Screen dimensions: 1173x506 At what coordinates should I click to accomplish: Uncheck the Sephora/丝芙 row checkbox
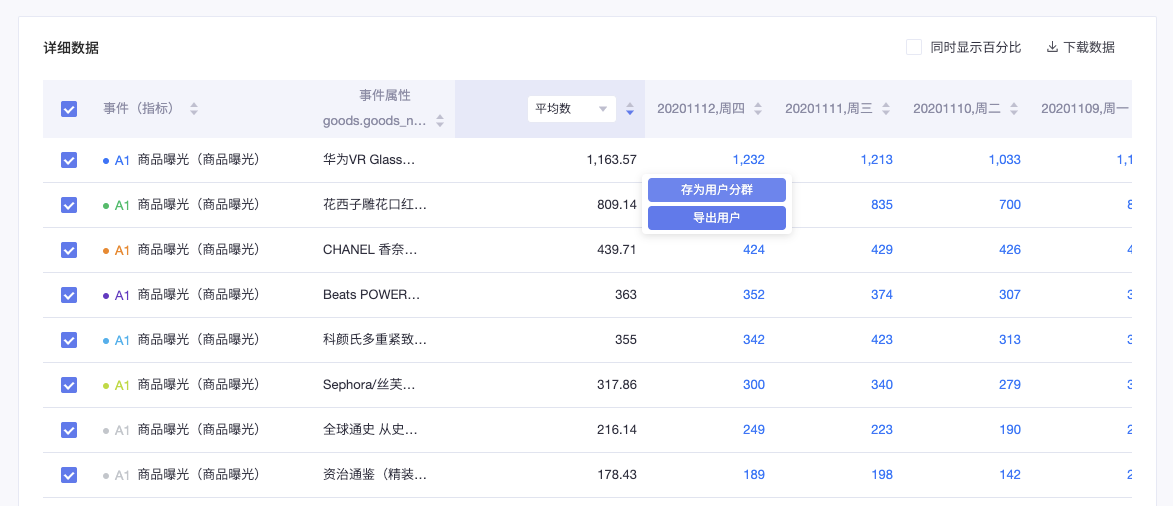point(69,385)
